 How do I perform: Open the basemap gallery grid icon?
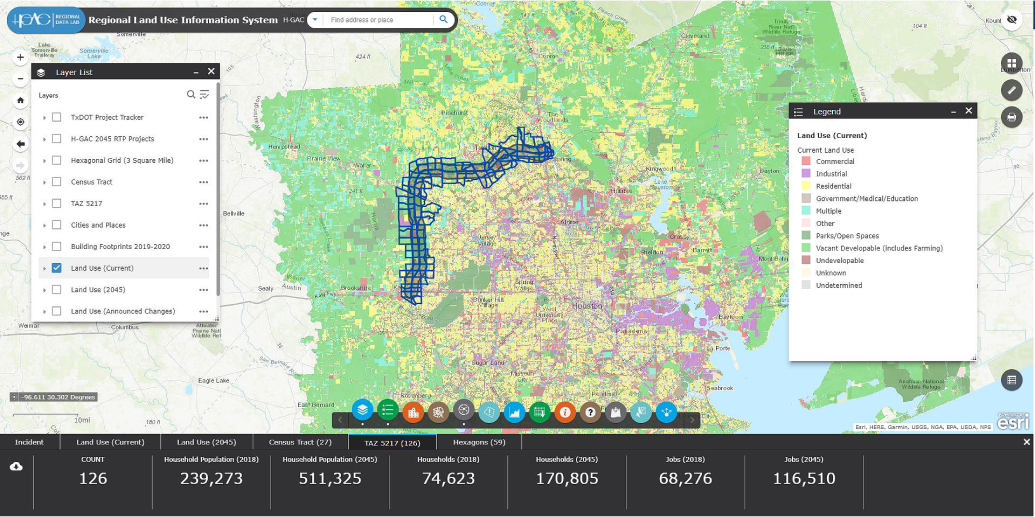(x=1011, y=63)
